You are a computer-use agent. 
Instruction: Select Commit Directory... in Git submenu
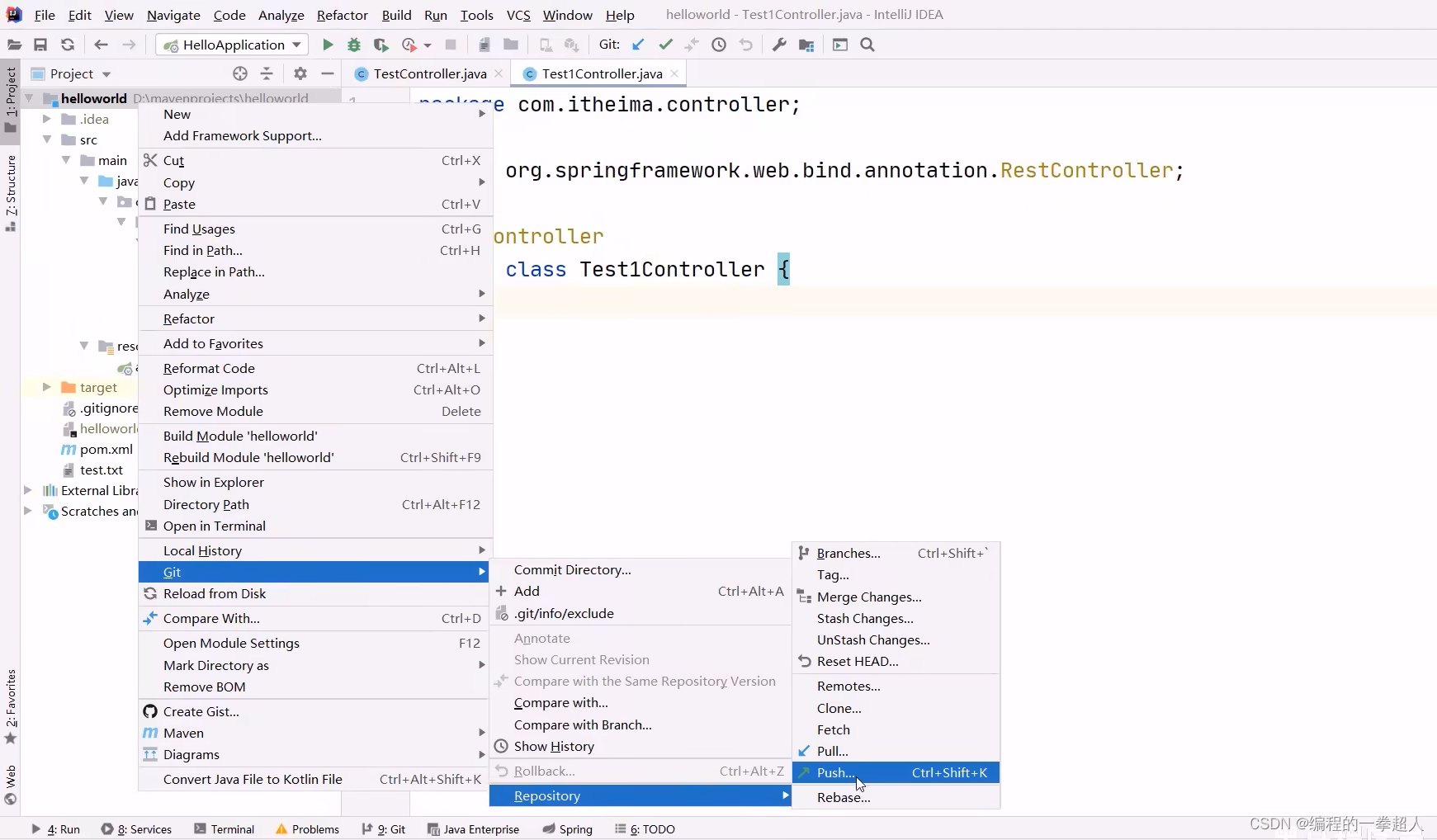641,569
